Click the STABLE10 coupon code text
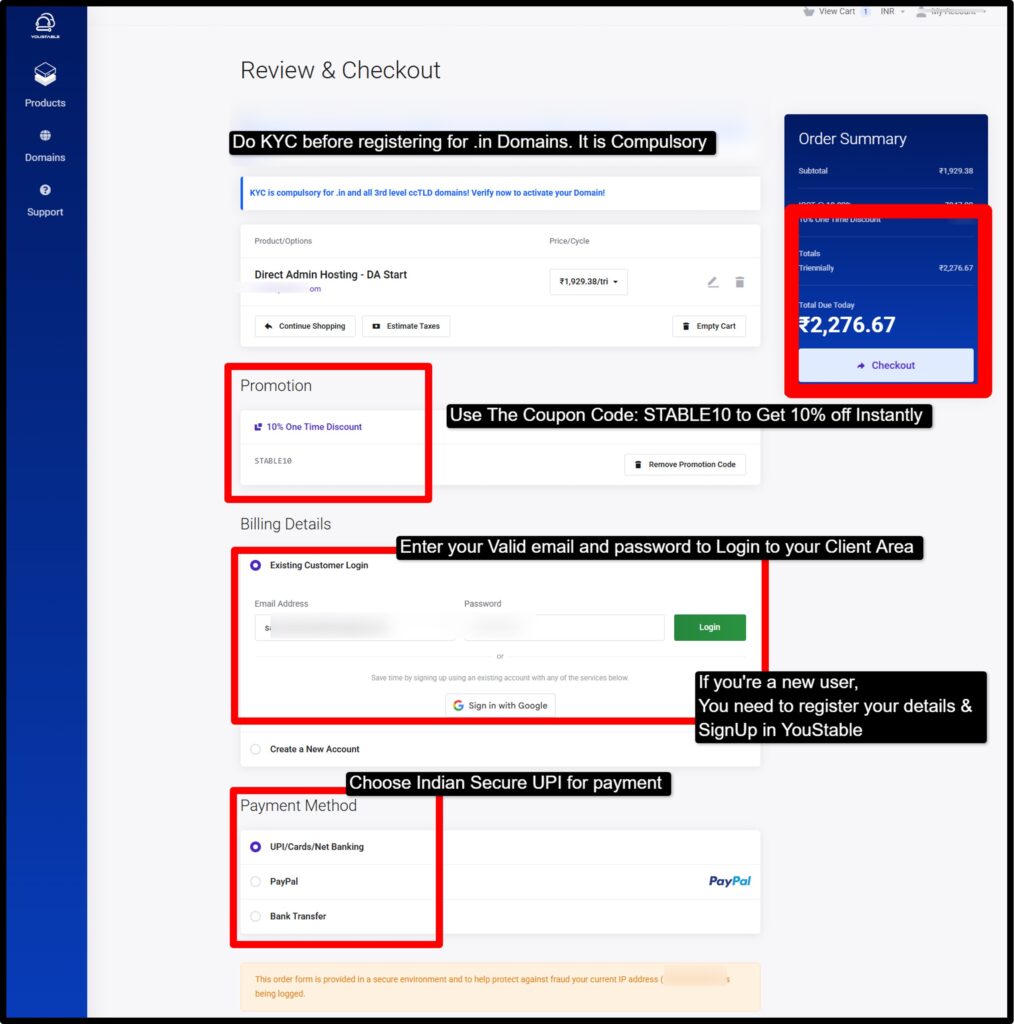The image size is (1014, 1024). (273, 460)
